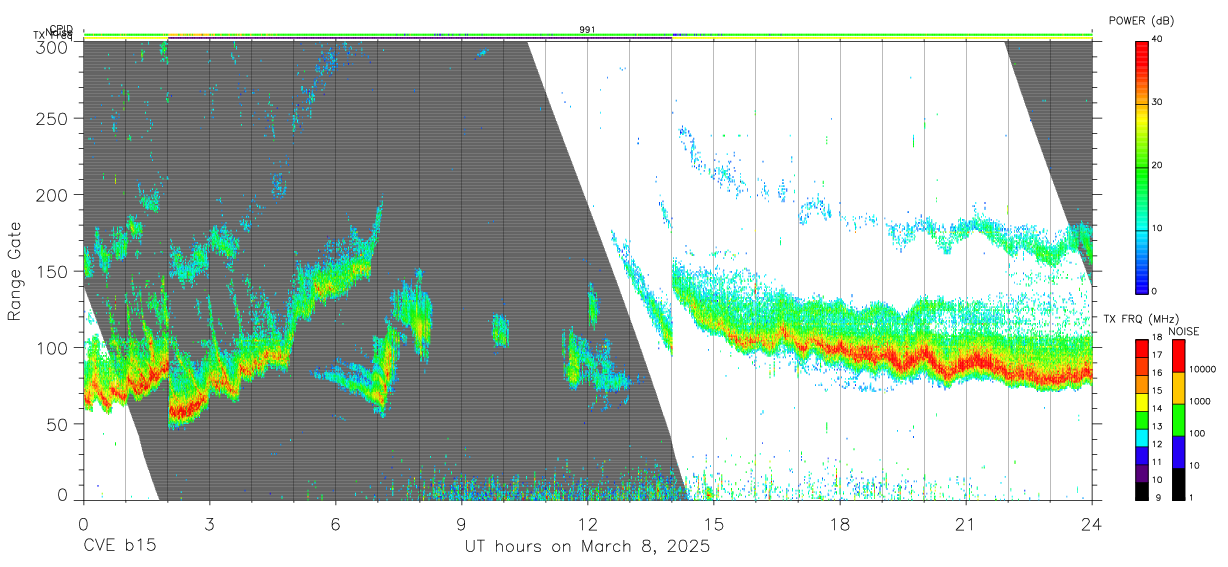Click the 200 tick on Range Gate axis
This screenshot has height=567, width=1228.
tap(52, 194)
